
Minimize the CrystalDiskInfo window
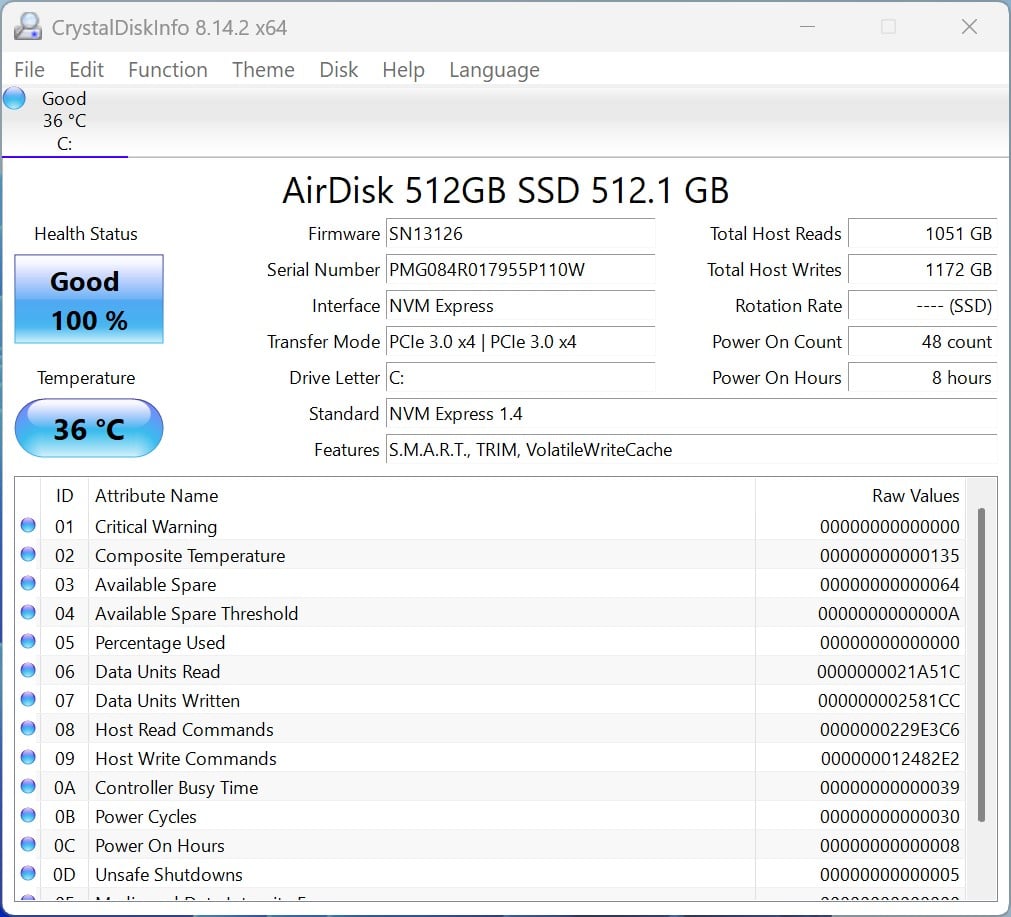click(x=807, y=26)
